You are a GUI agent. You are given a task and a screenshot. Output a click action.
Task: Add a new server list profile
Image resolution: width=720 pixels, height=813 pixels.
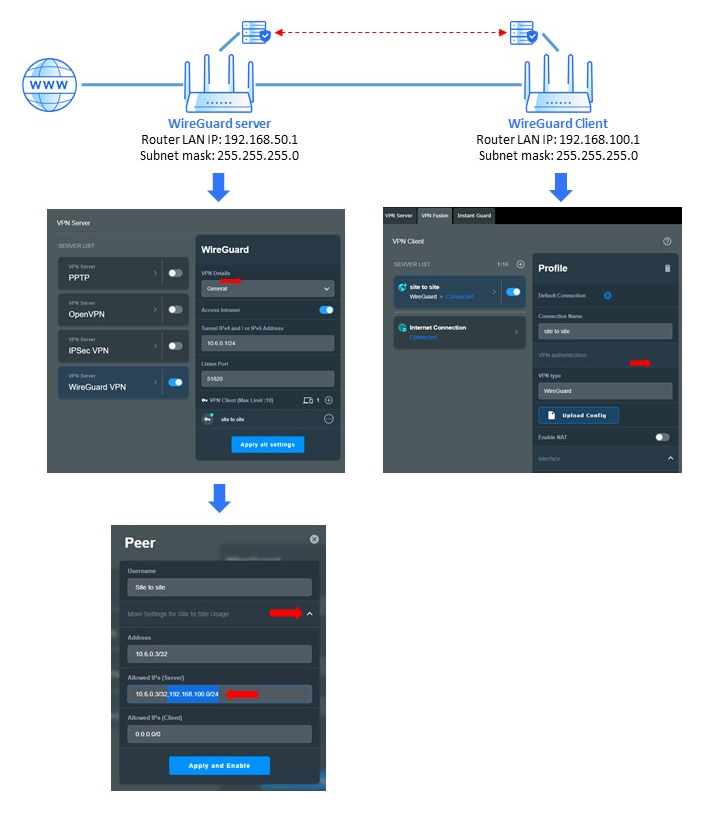pos(520,264)
